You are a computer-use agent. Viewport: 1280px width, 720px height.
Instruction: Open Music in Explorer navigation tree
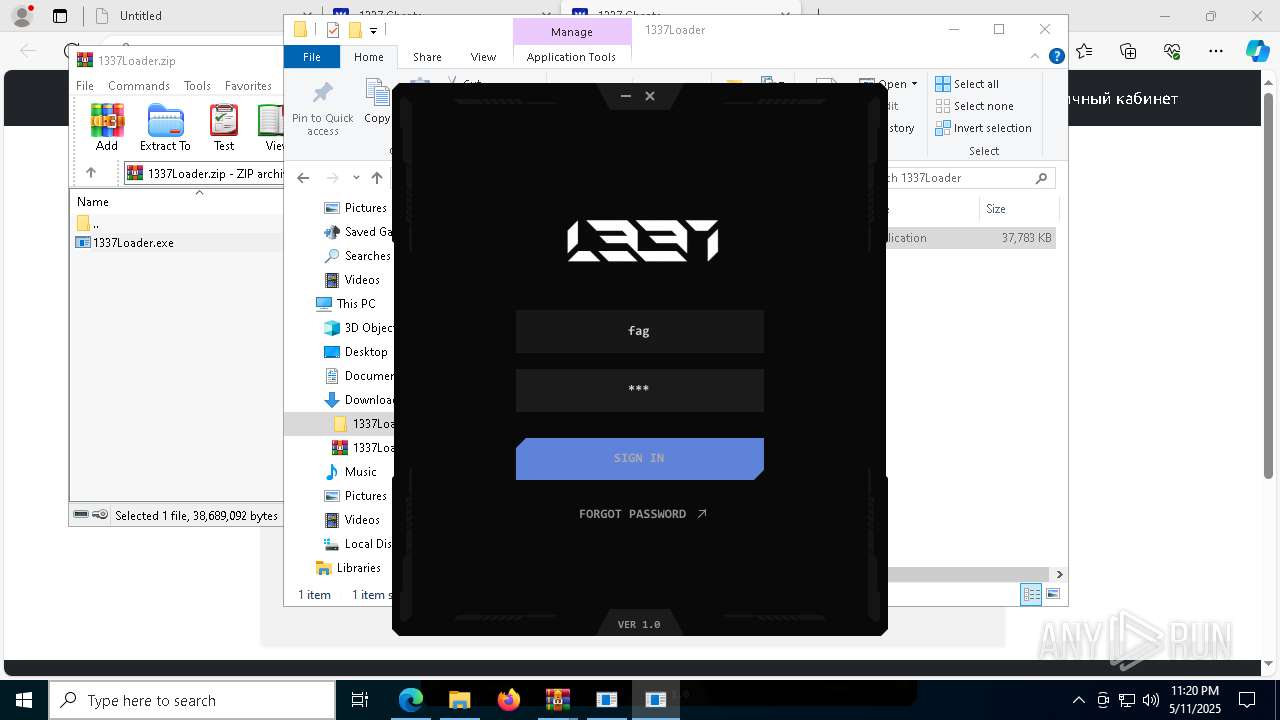click(351, 472)
